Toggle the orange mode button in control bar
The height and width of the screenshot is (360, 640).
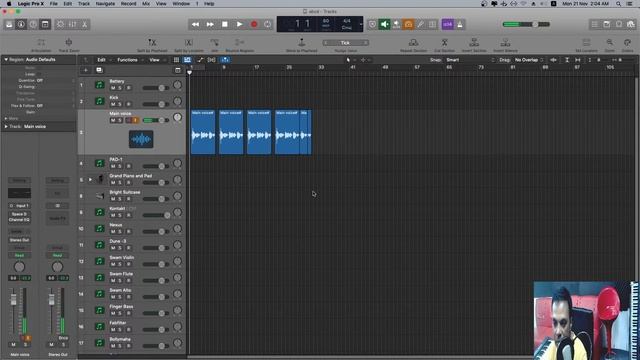[x=408, y=24]
